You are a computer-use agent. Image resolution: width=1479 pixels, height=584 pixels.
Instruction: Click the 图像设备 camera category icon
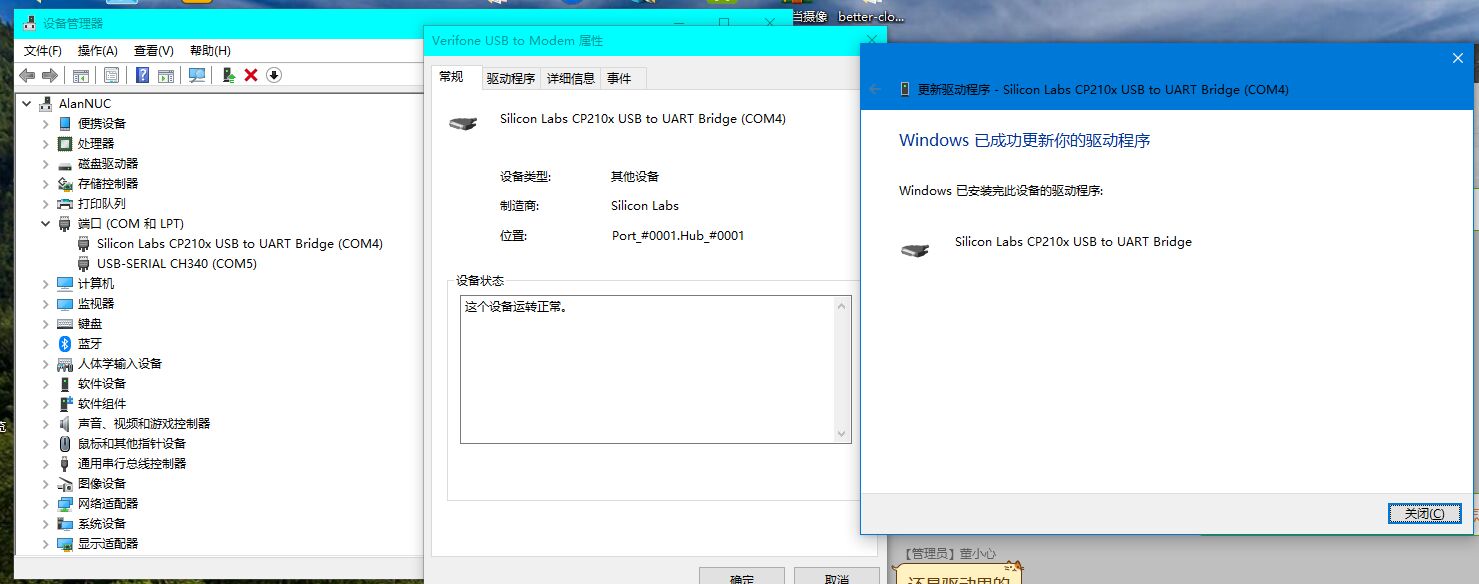pos(65,483)
